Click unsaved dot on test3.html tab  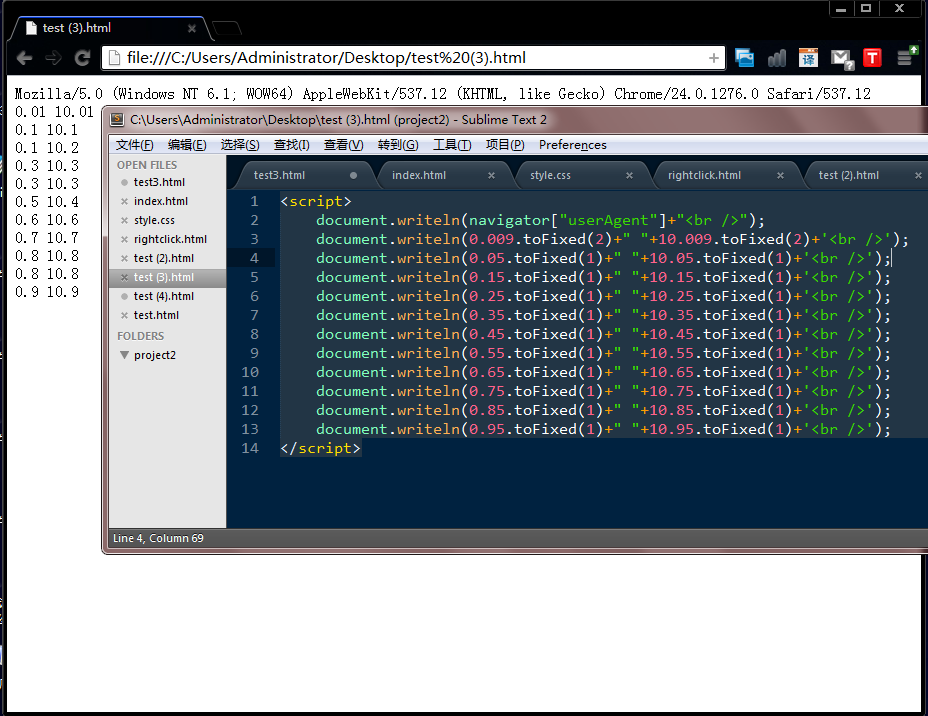353,176
